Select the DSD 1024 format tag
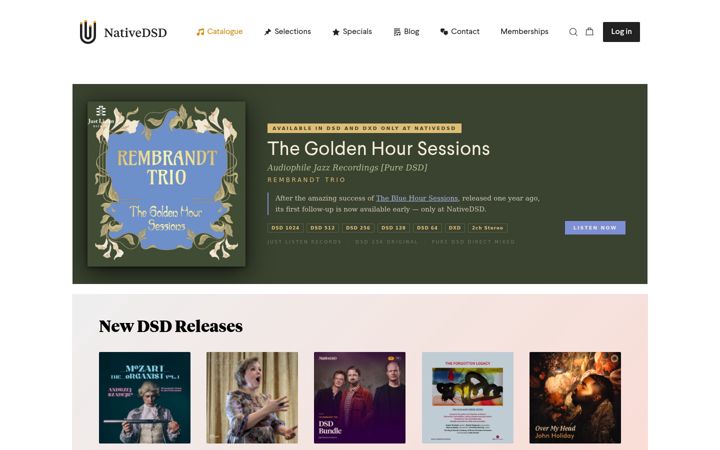This screenshot has height=450, width=720. (285, 228)
